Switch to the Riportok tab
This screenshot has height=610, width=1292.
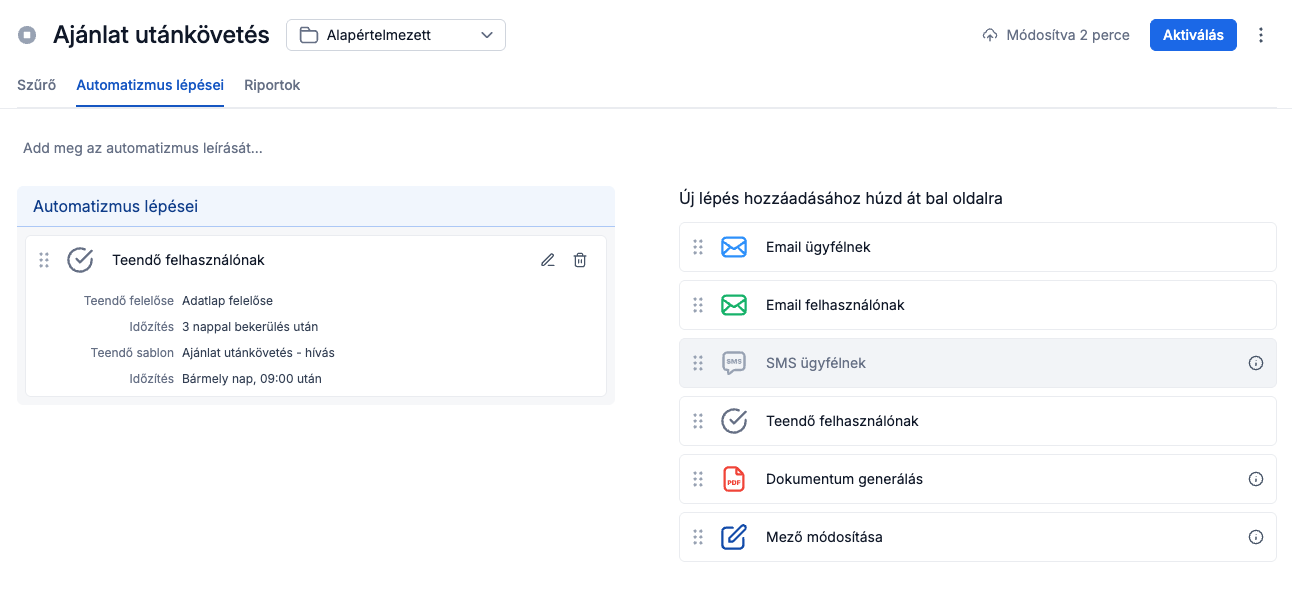[x=272, y=85]
